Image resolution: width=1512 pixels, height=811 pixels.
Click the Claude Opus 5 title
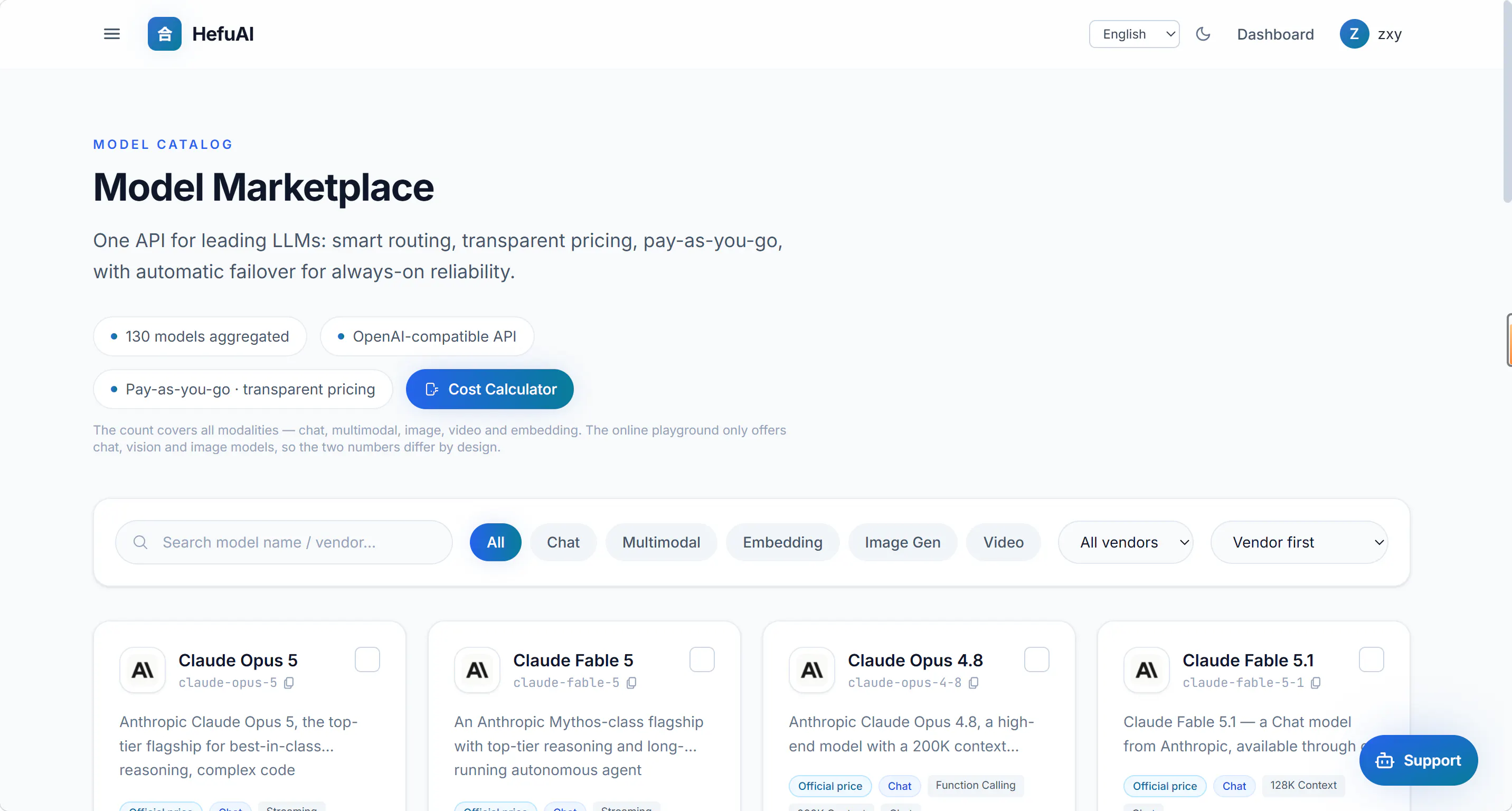pos(238,660)
